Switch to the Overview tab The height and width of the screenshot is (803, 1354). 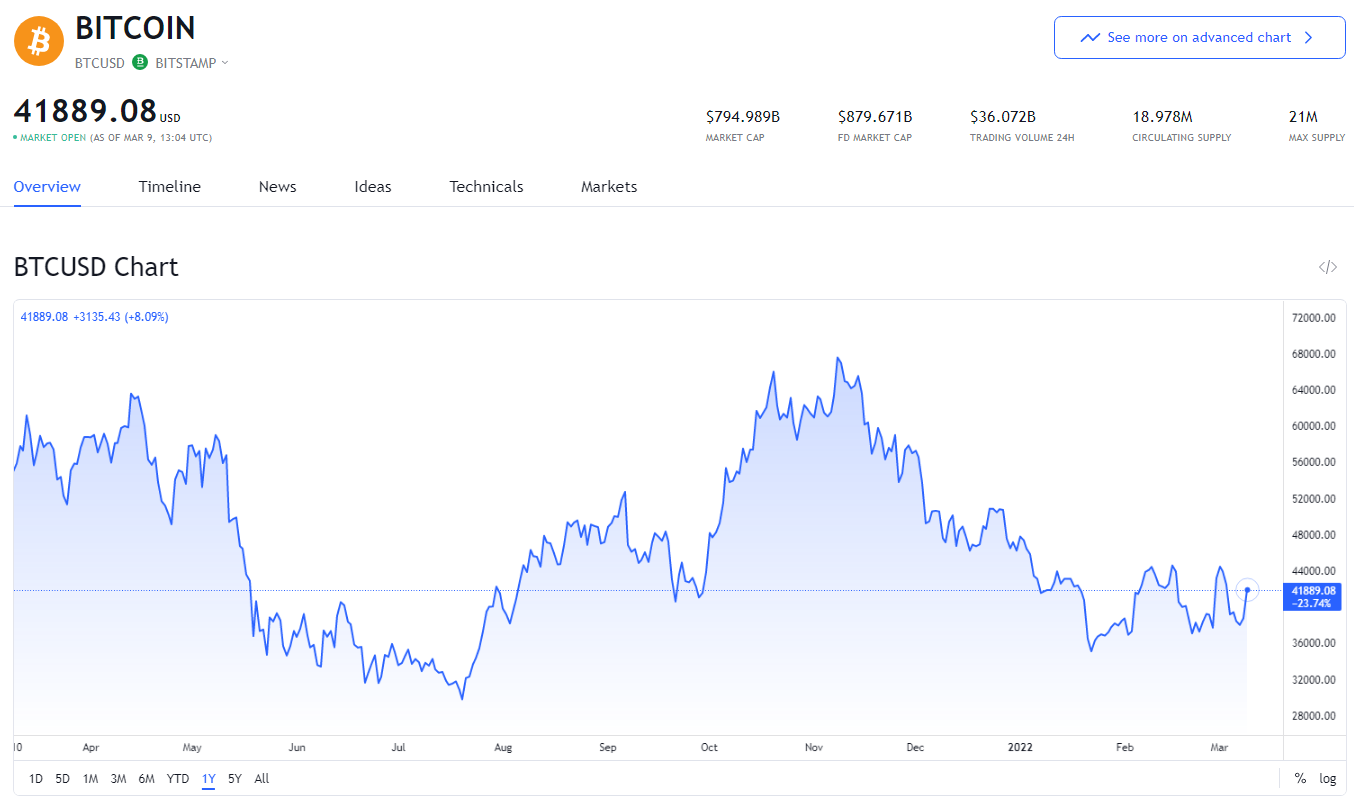(47, 187)
